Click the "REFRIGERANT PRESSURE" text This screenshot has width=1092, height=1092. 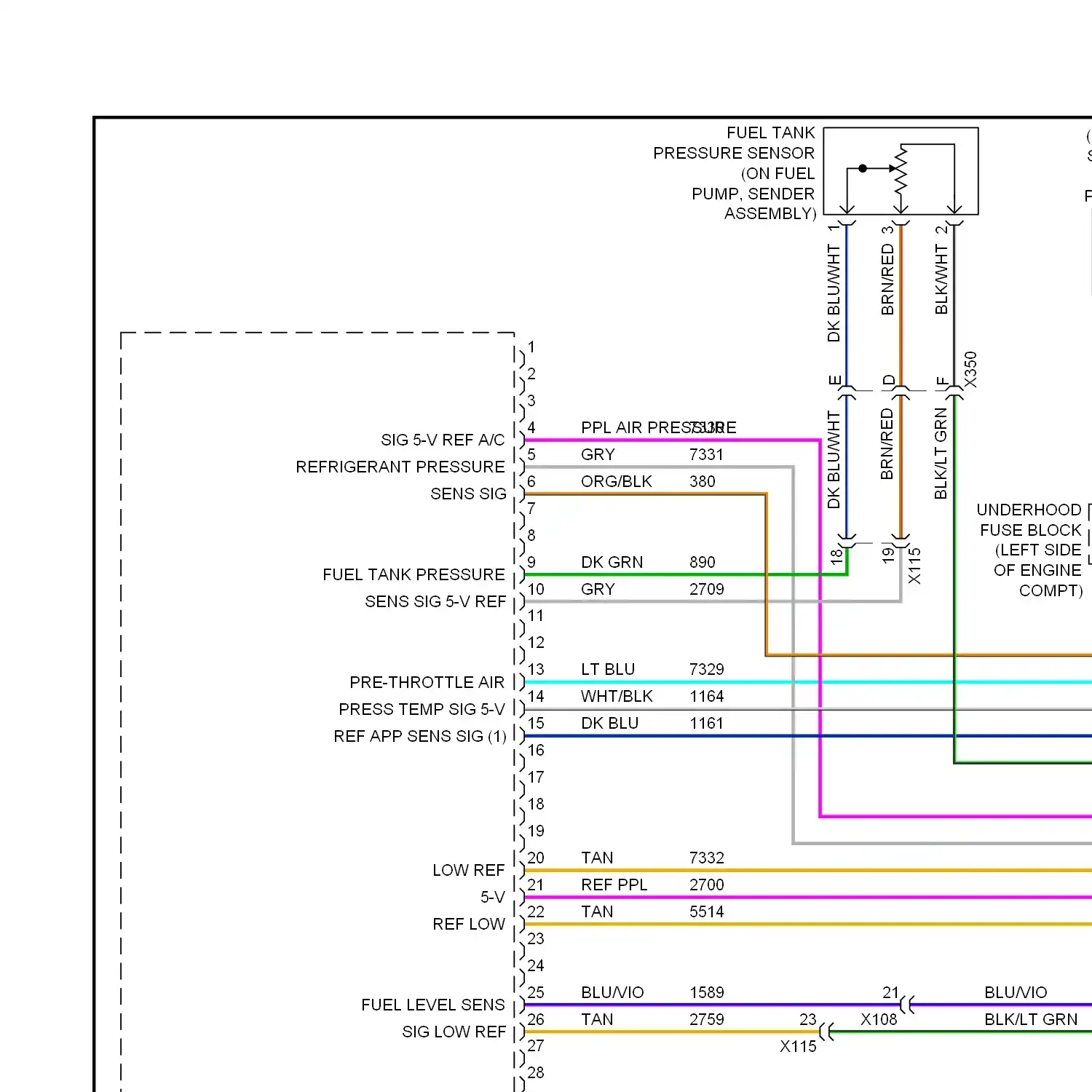pos(400,467)
